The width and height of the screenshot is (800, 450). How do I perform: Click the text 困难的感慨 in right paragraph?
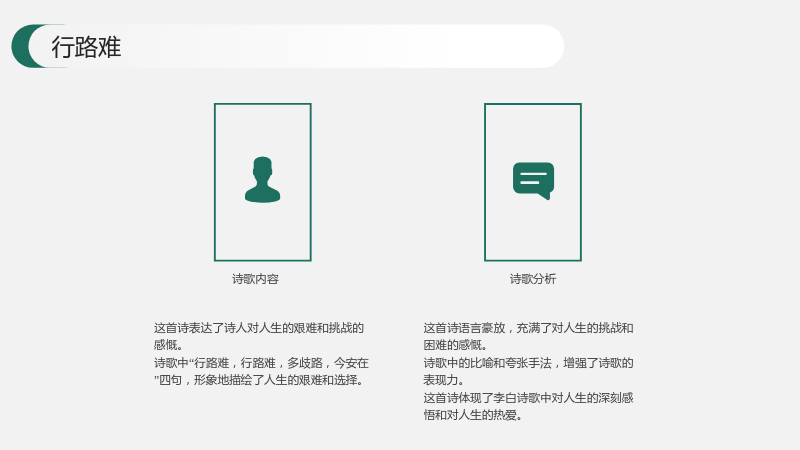[x=455, y=345]
